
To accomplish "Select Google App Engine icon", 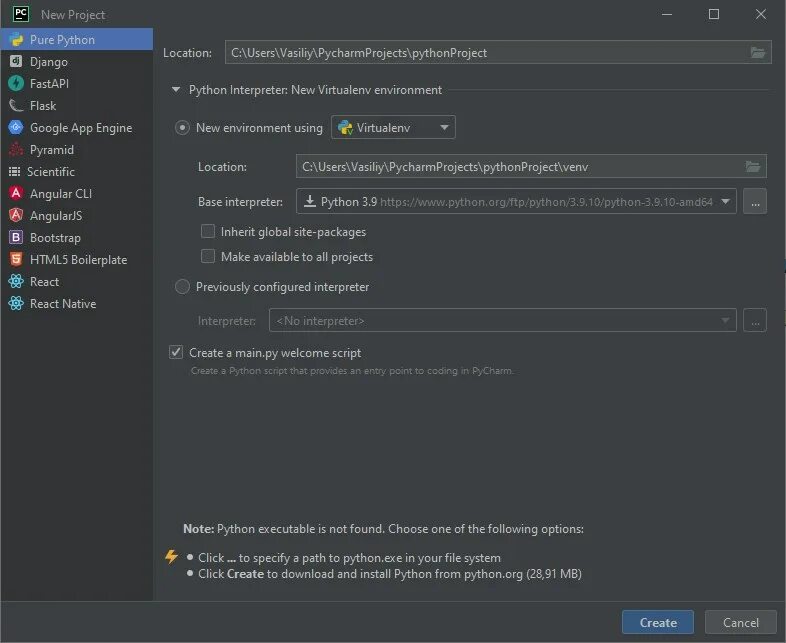I will coord(16,127).
